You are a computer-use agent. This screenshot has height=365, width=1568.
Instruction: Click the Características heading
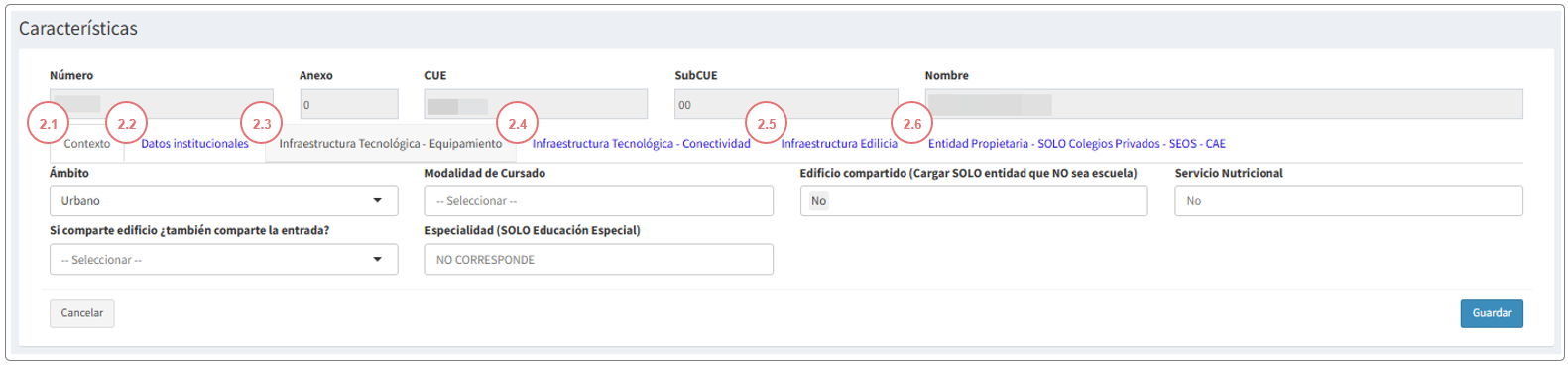point(78,29)
